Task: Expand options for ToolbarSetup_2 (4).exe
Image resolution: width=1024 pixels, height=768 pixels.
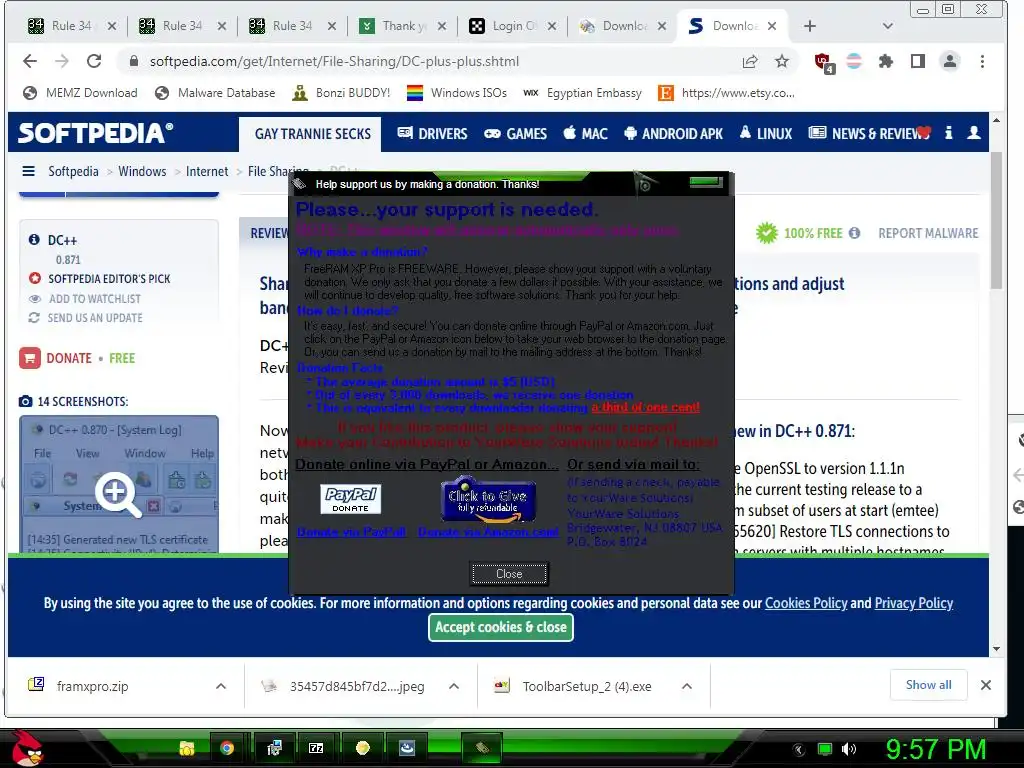Action: point(686,686)
